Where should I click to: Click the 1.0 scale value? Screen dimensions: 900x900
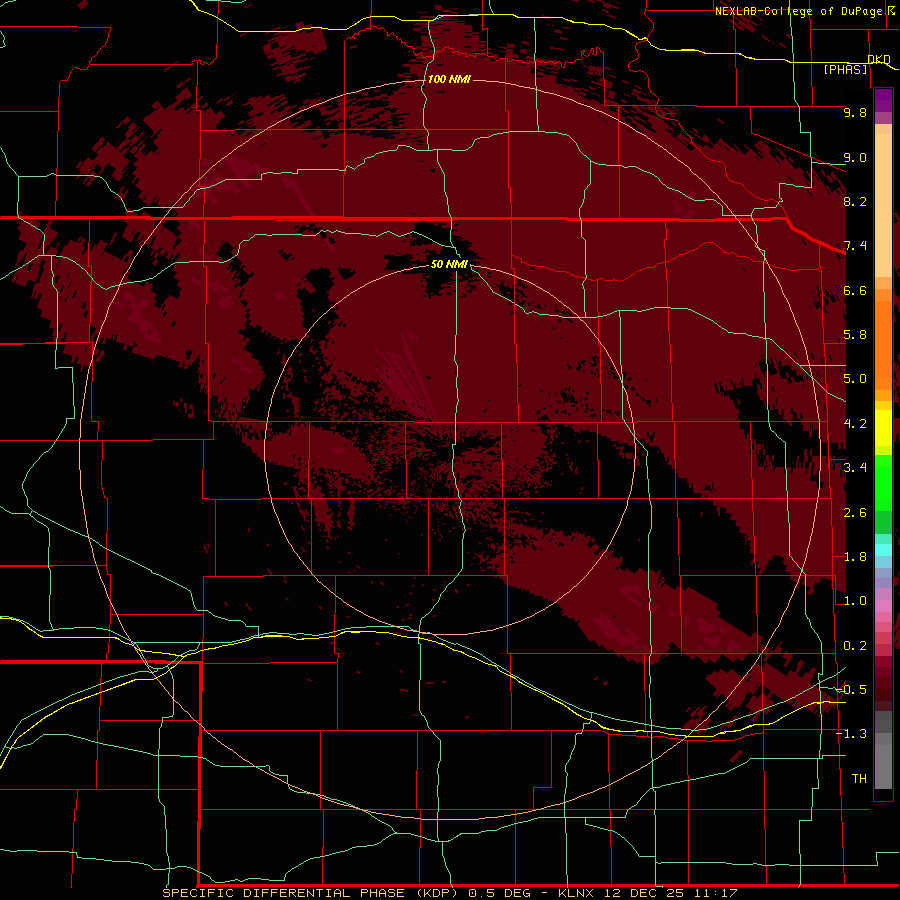855,601
